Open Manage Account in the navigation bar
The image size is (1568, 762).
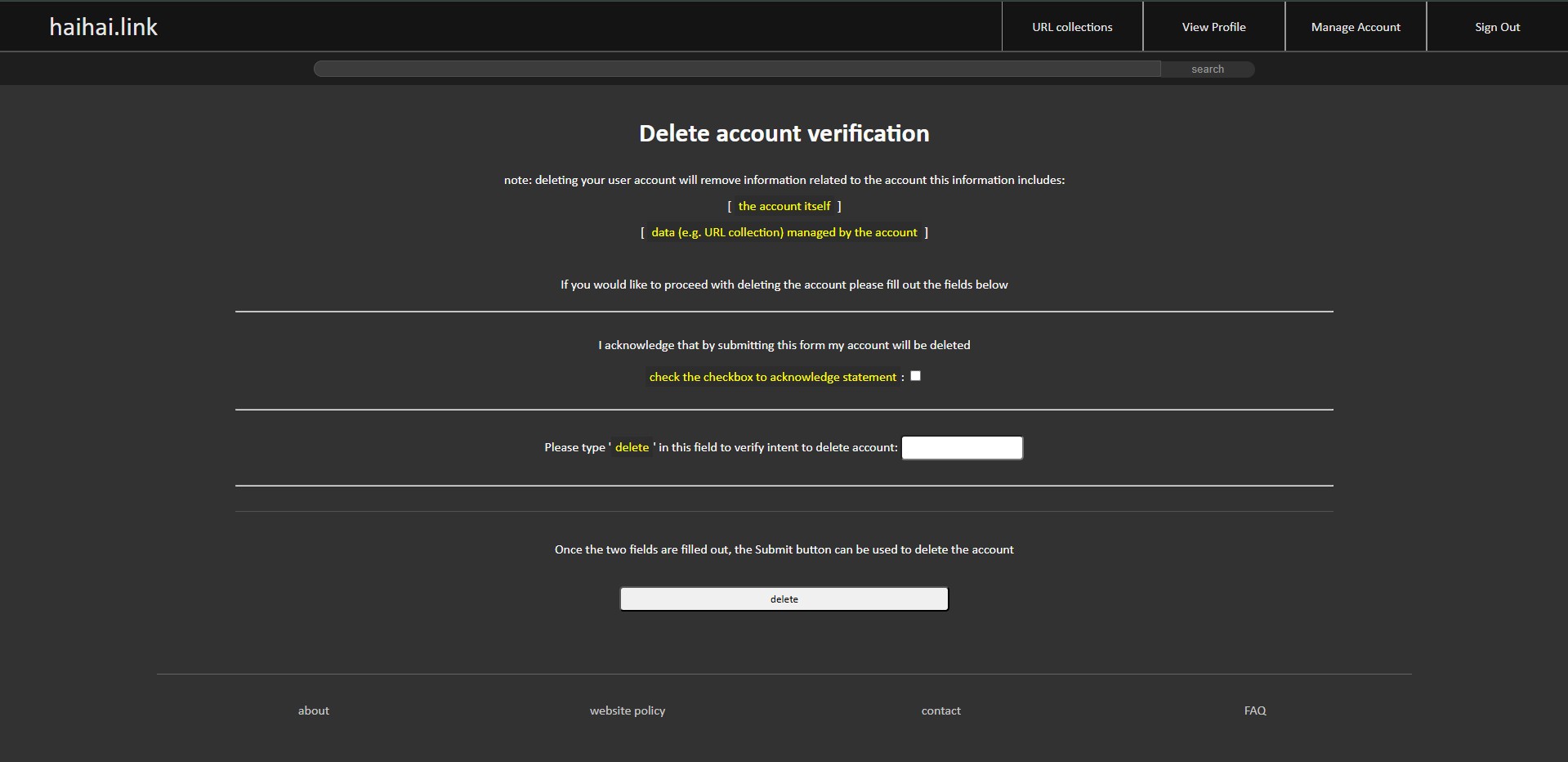click(x=1356, y=27)
